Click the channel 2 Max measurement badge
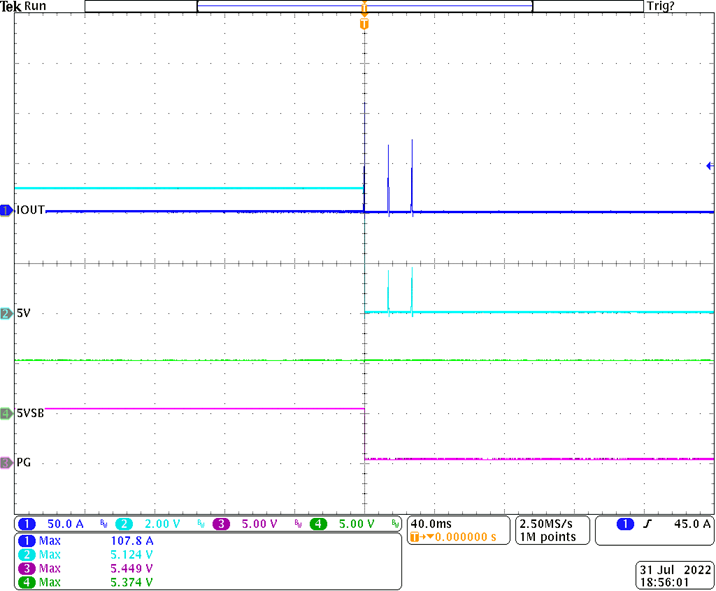Viewport: 716px width, 591px height. [27, 555]
